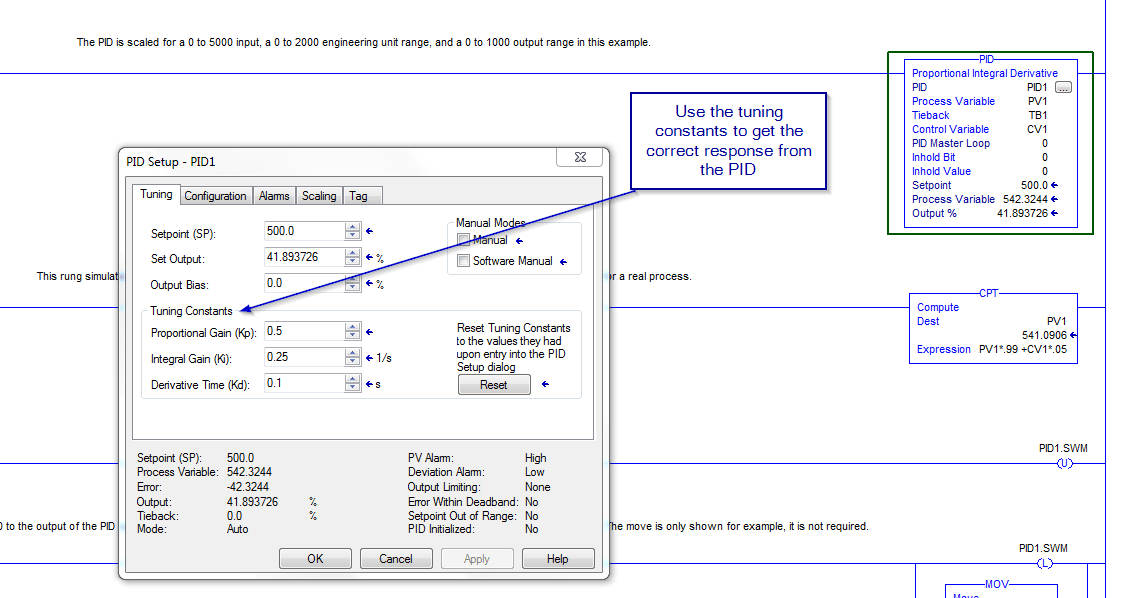The width and height of the screenshot is (1125, 598).
Task: Click arrow beside Software Manual checkbox
Action: click(x=564, y=262)
